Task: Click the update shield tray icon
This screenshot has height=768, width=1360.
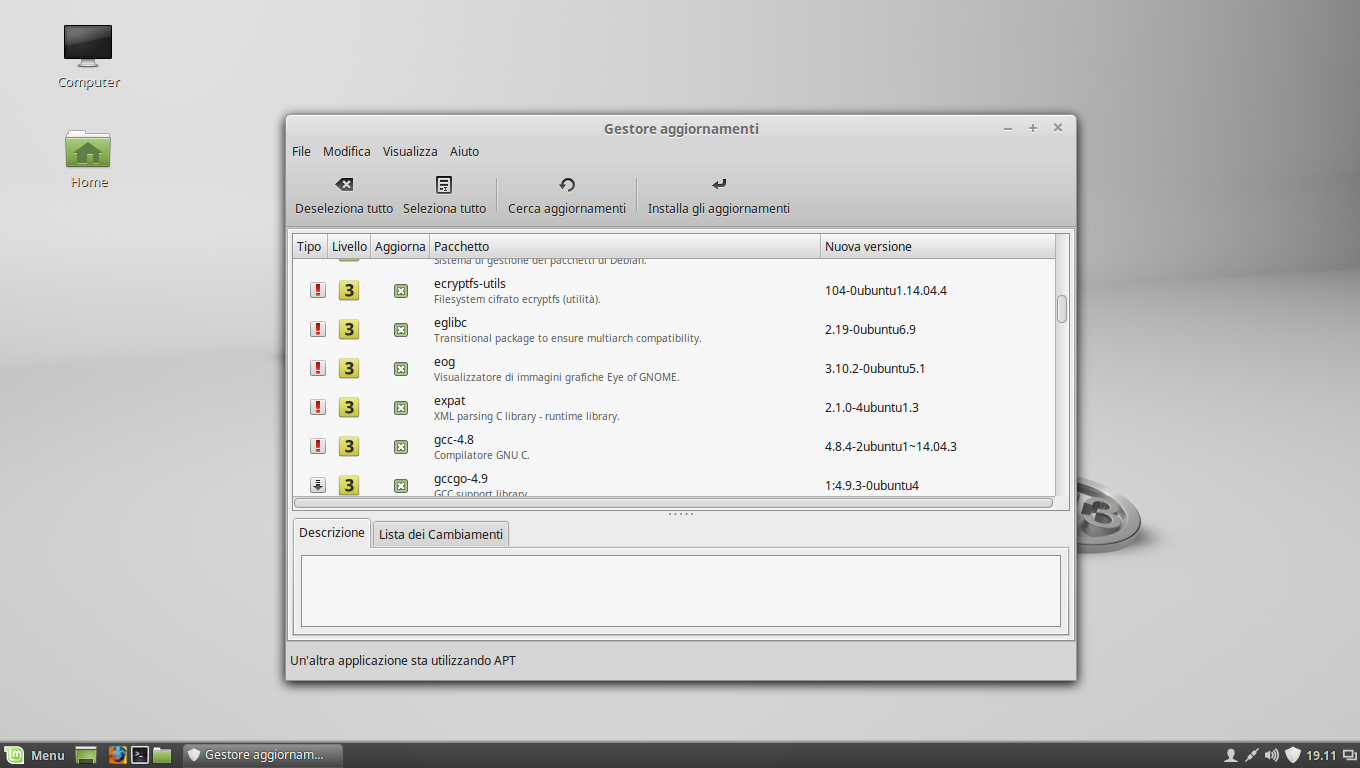Action: click(x=1293, y=755)
